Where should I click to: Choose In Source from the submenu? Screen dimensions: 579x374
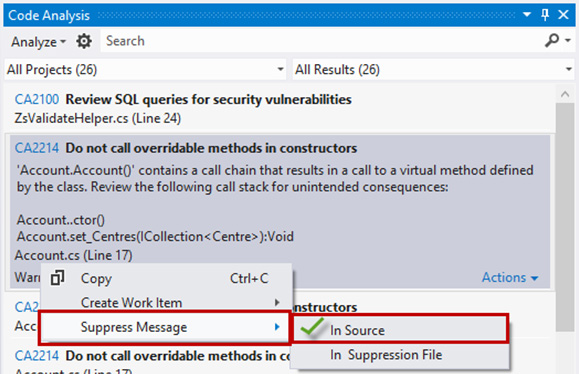401,328
